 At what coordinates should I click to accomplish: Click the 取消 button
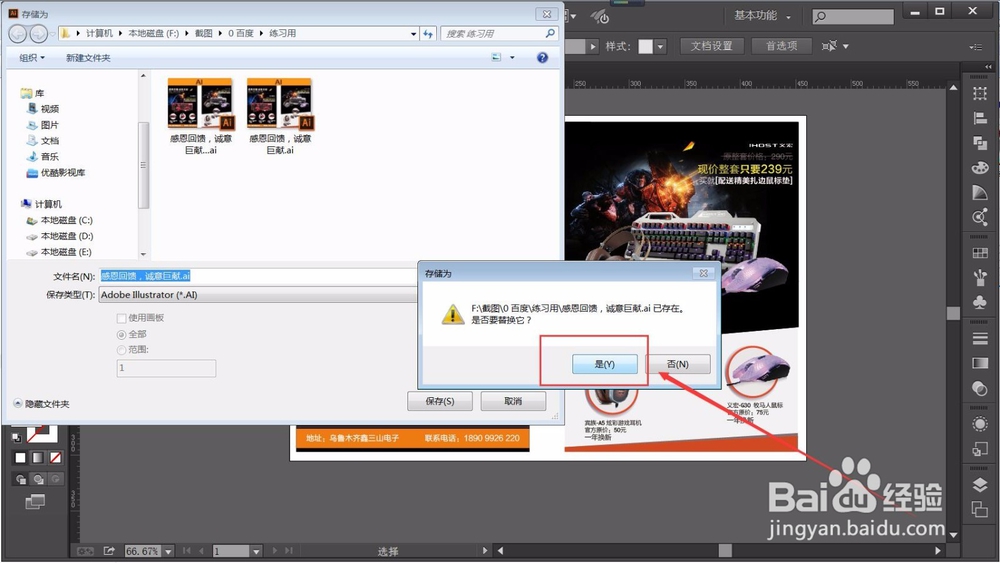pos(513,401)
